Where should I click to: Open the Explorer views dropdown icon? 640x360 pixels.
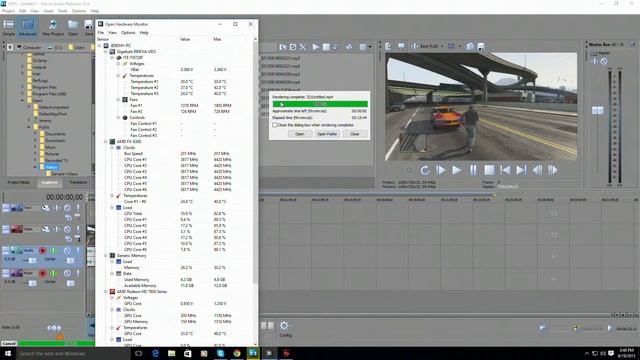click(x=365, y=47)
